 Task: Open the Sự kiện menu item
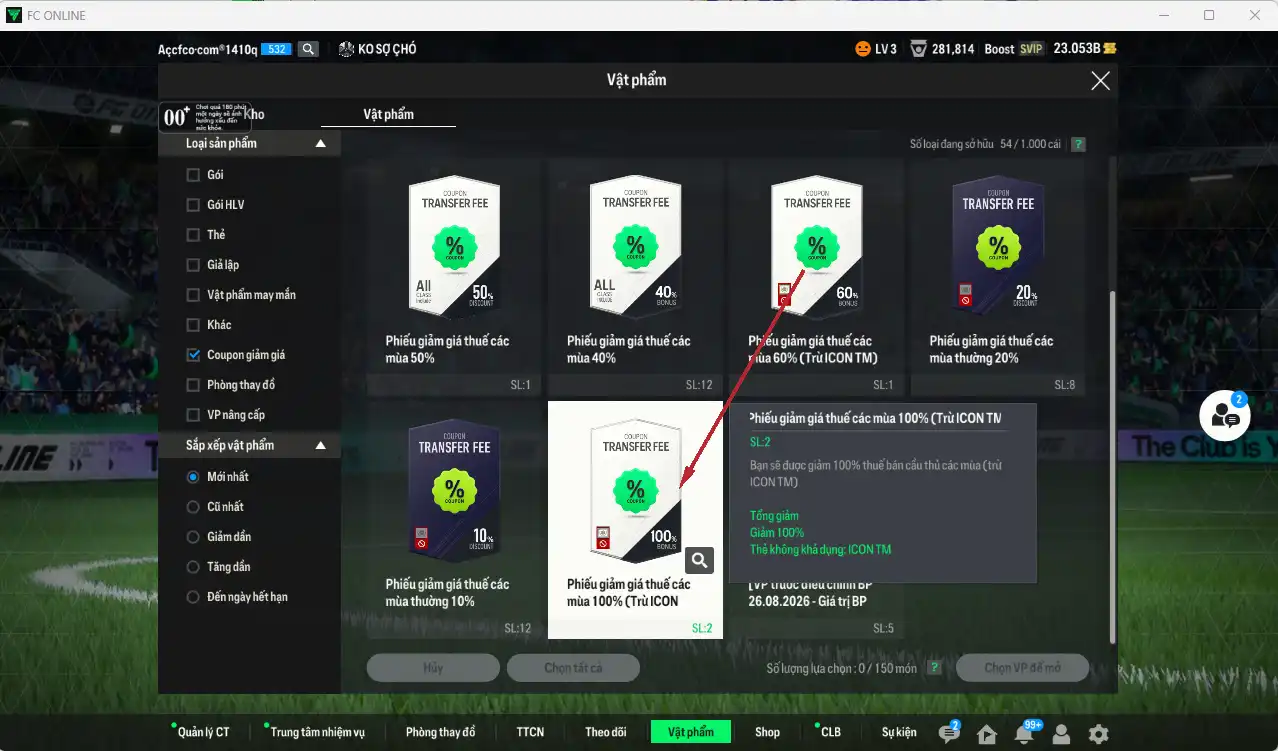[x=899, y=732]
